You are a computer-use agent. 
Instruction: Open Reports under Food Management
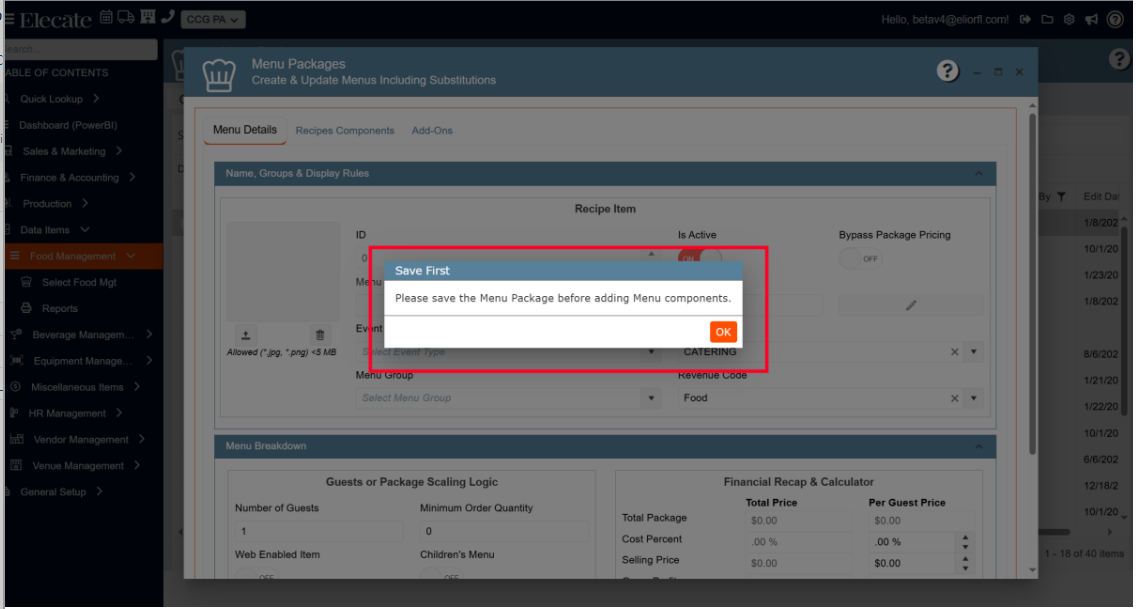tap(59, 308)
